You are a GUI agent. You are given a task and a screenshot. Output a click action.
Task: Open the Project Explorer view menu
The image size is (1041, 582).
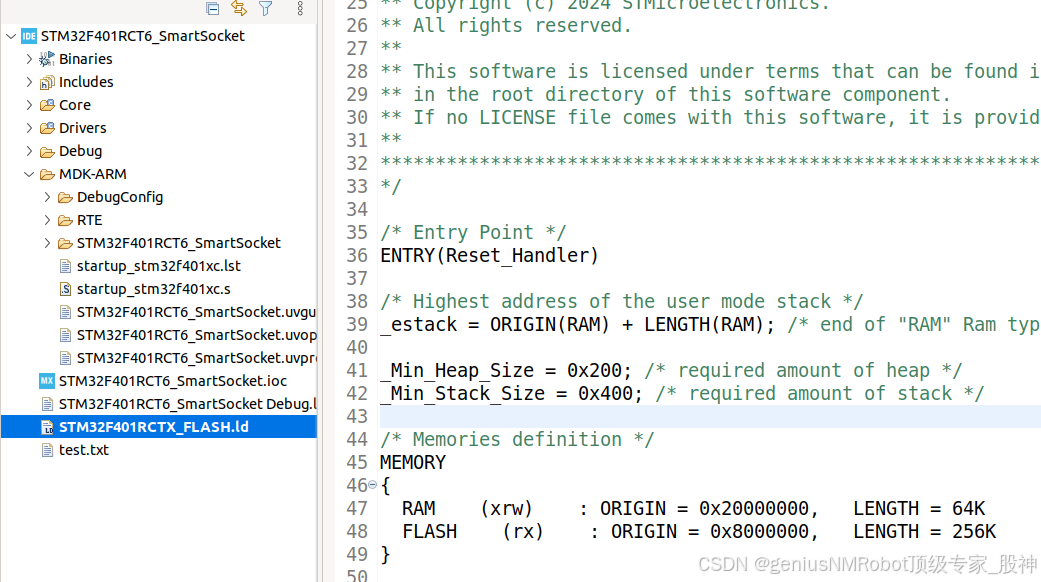pos(299,8)
